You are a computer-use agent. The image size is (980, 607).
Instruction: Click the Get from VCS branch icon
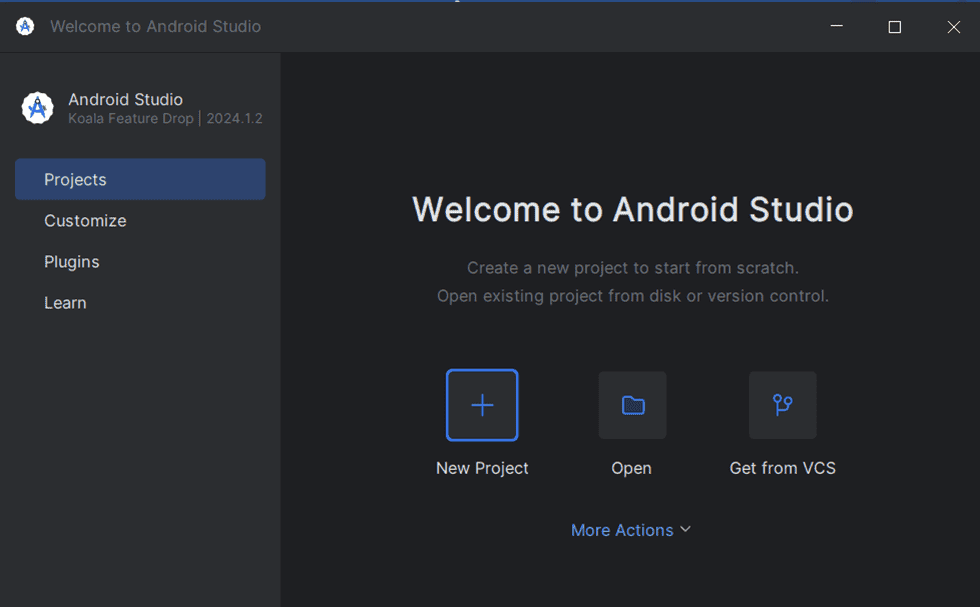click(x=782, y=405)
